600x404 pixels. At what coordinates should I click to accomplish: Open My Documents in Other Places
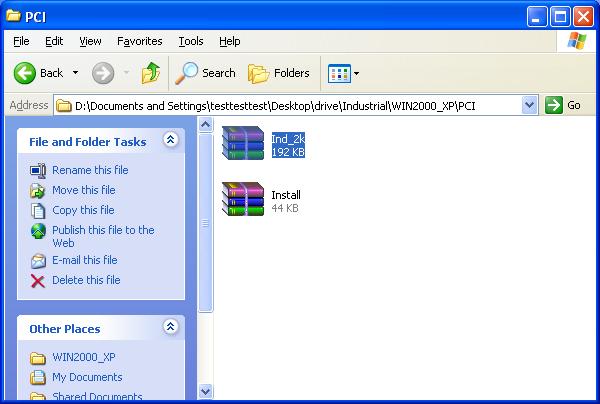point(87,377)
